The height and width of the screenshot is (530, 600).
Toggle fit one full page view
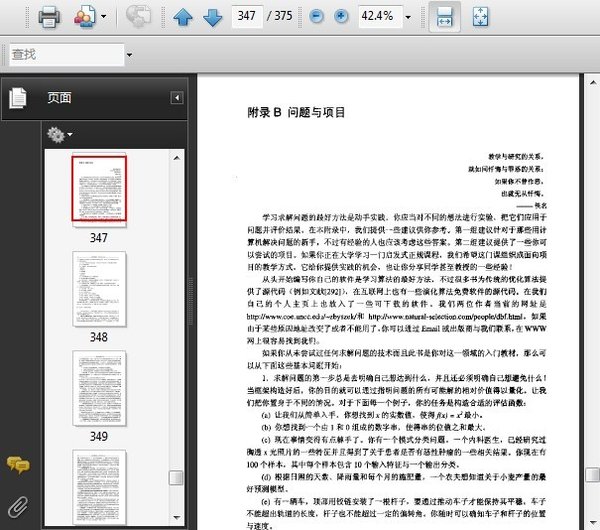click(x=479, y=17)
